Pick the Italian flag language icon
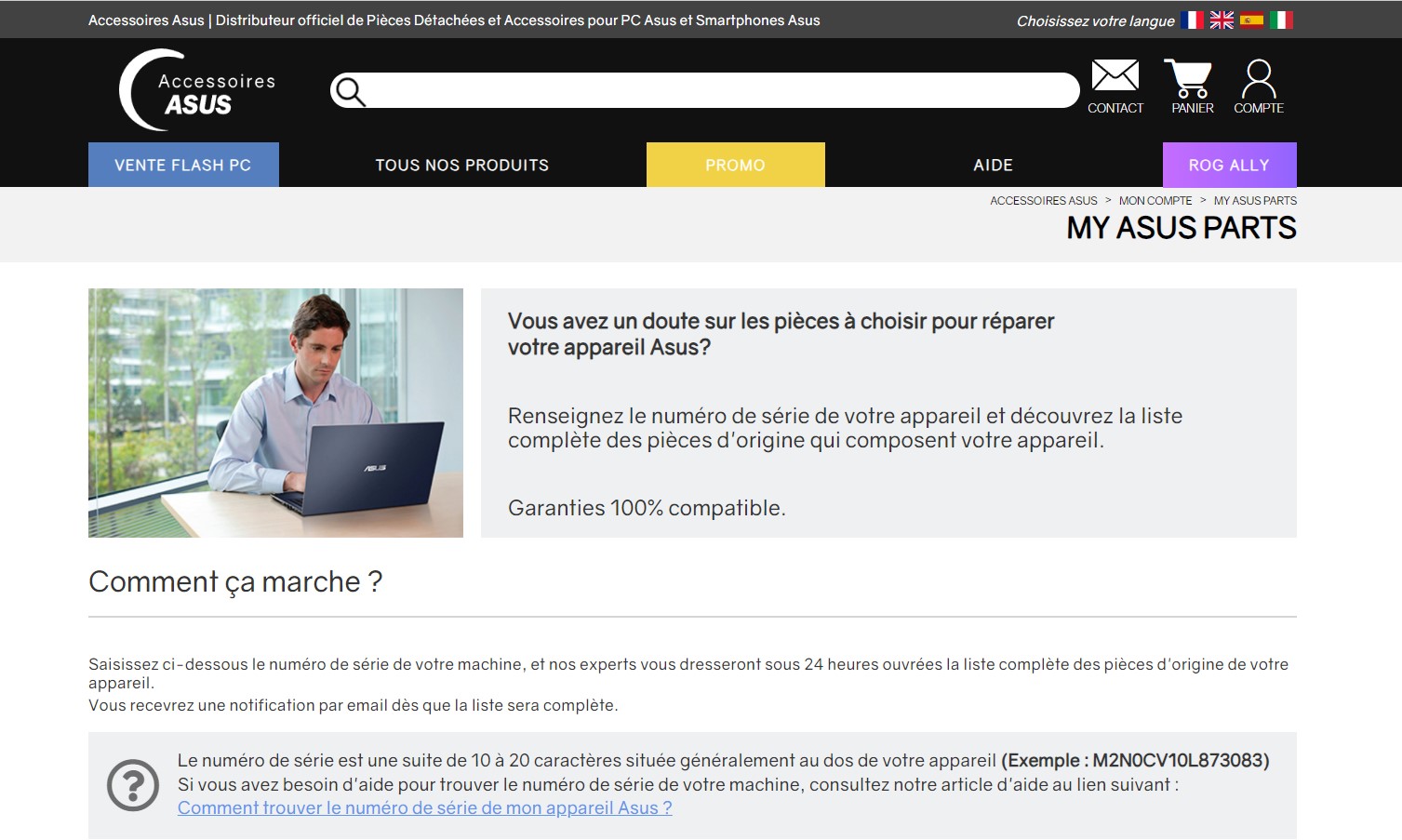The height and width of the screenshot is (840, 1402). (1281, 20)
